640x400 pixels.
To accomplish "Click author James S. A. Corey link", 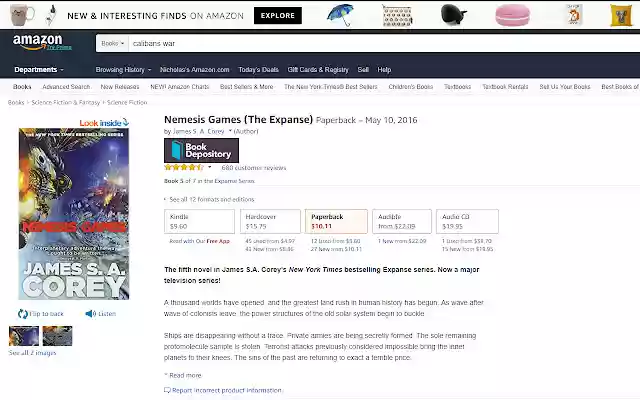I will coord(198,131).
